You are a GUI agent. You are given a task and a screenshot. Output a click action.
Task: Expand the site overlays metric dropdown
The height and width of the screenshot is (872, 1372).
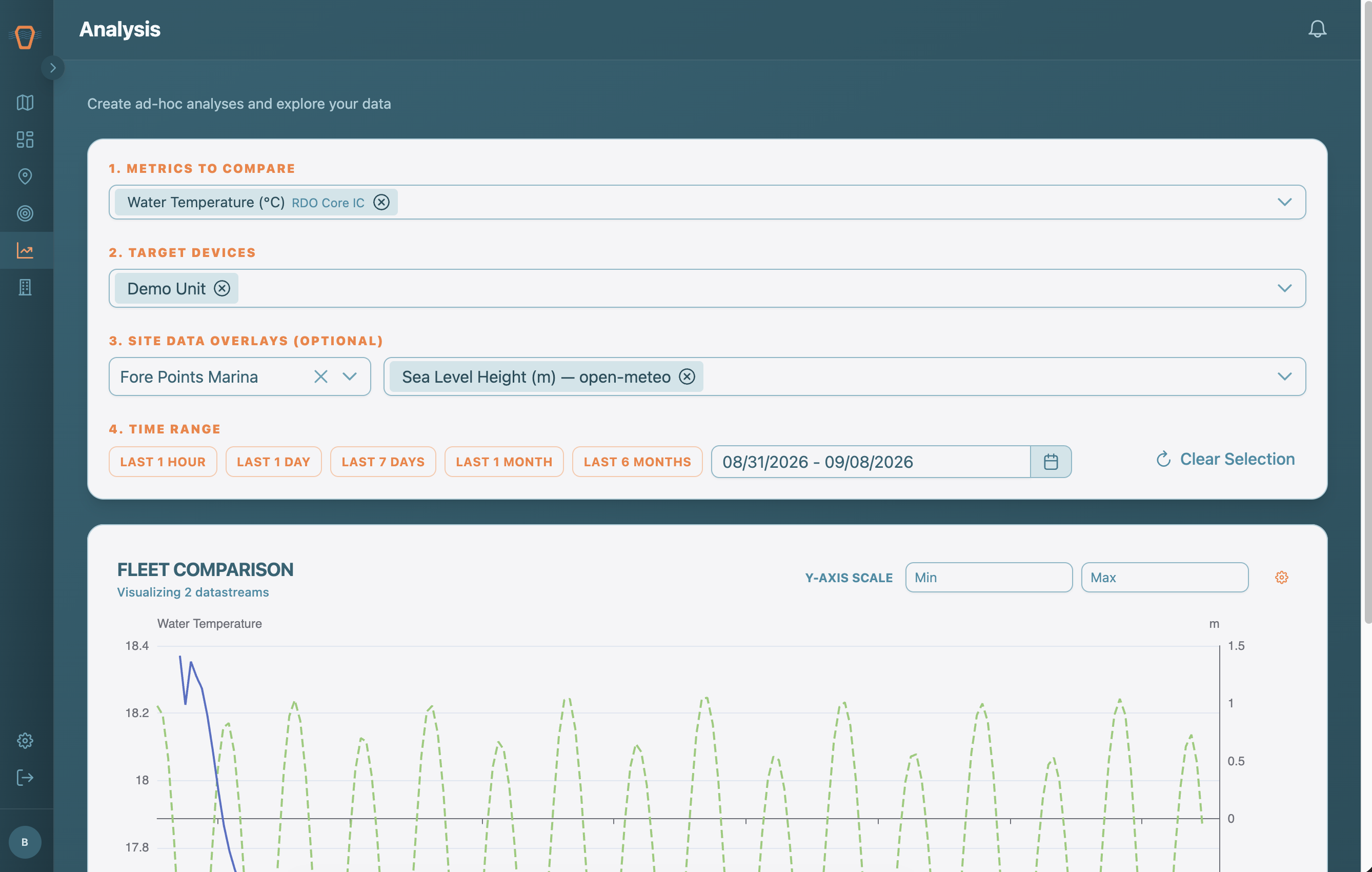pos(1284,376)
